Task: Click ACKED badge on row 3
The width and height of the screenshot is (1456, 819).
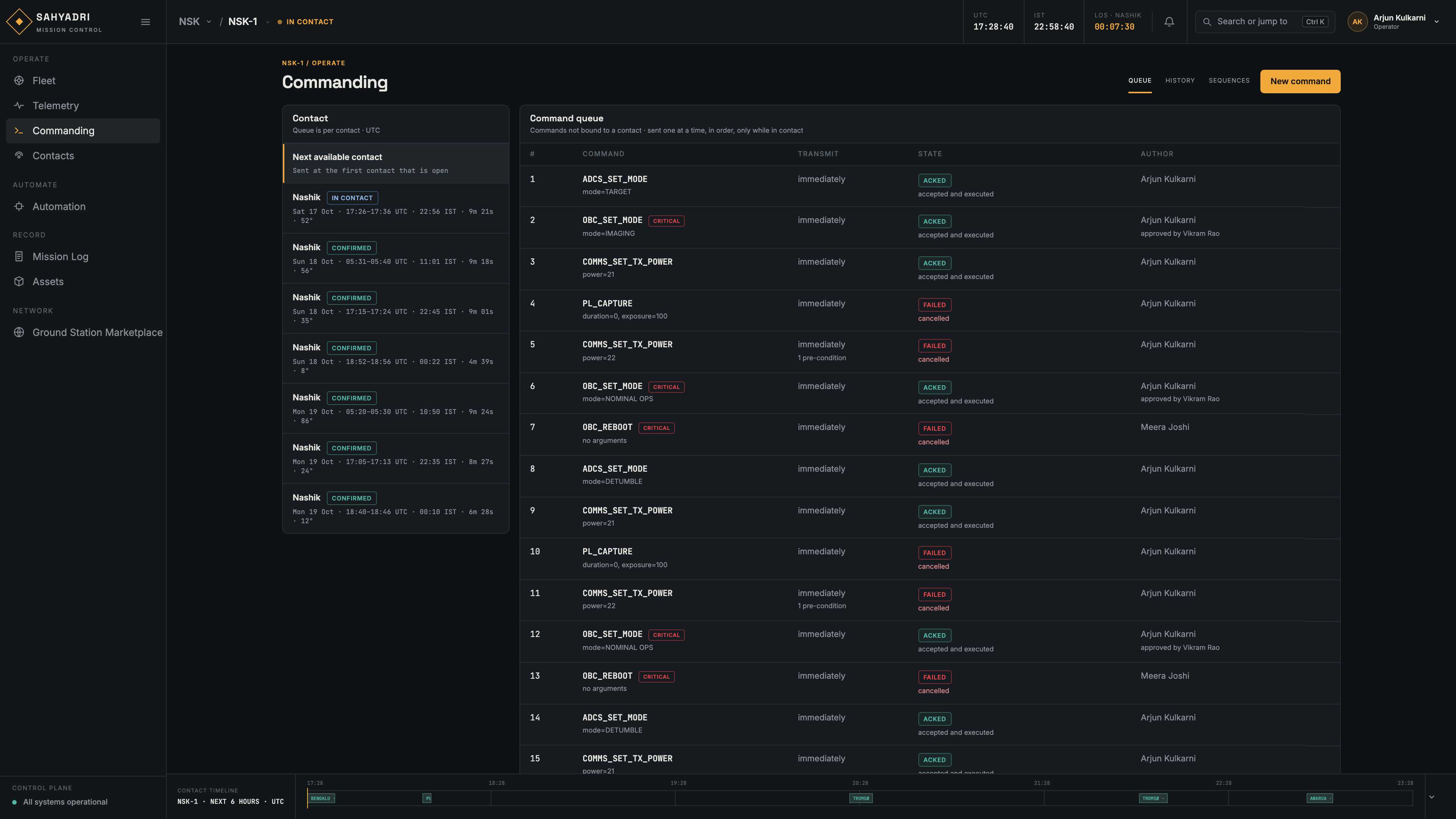Action: coord(934,263)
